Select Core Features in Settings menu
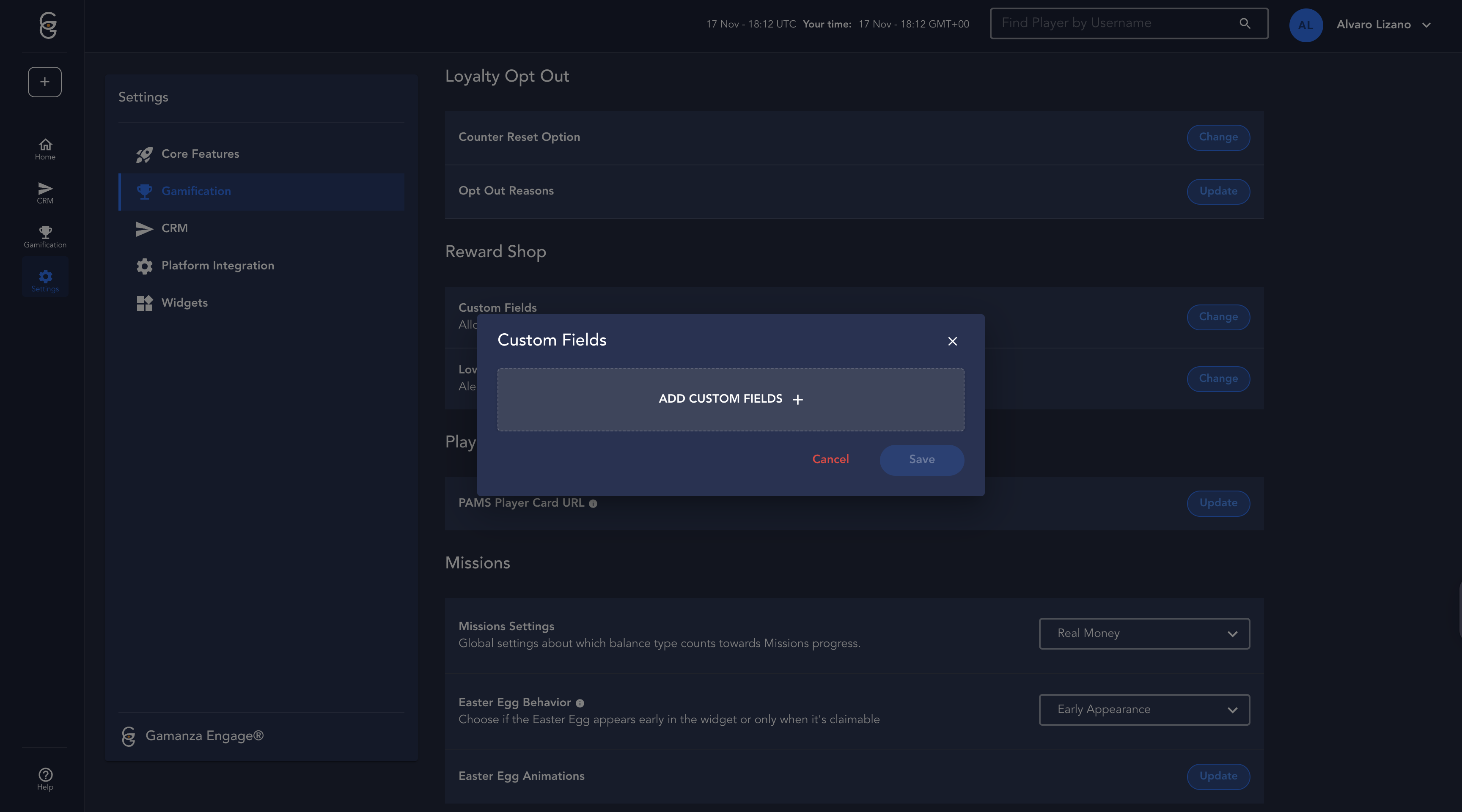The height and width of the screenshot is (812, 1462). pos(200,154)
